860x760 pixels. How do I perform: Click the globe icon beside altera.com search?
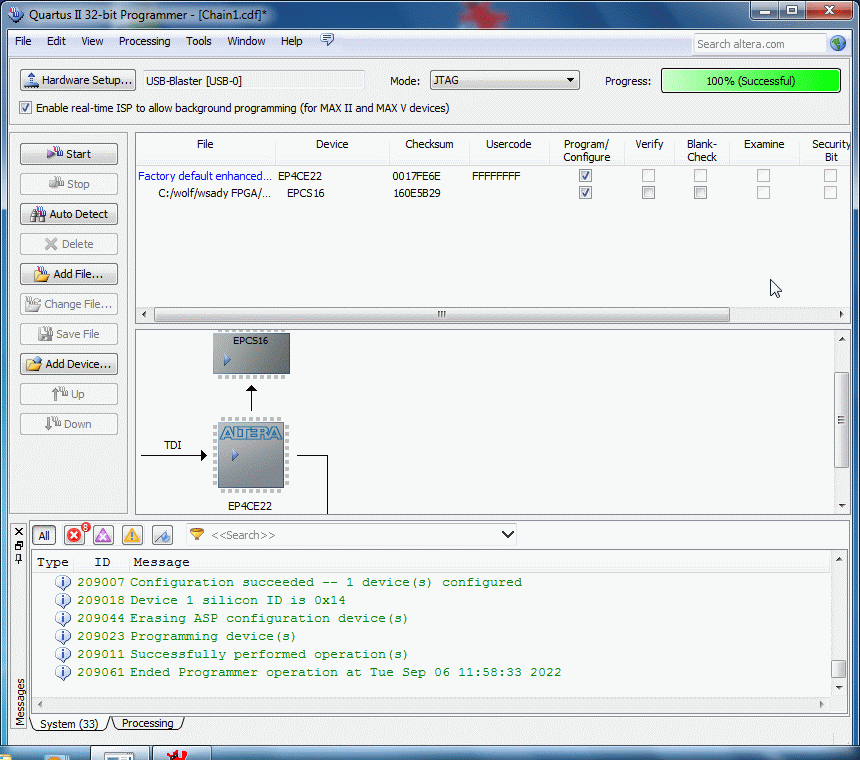(x=837, y=43)
